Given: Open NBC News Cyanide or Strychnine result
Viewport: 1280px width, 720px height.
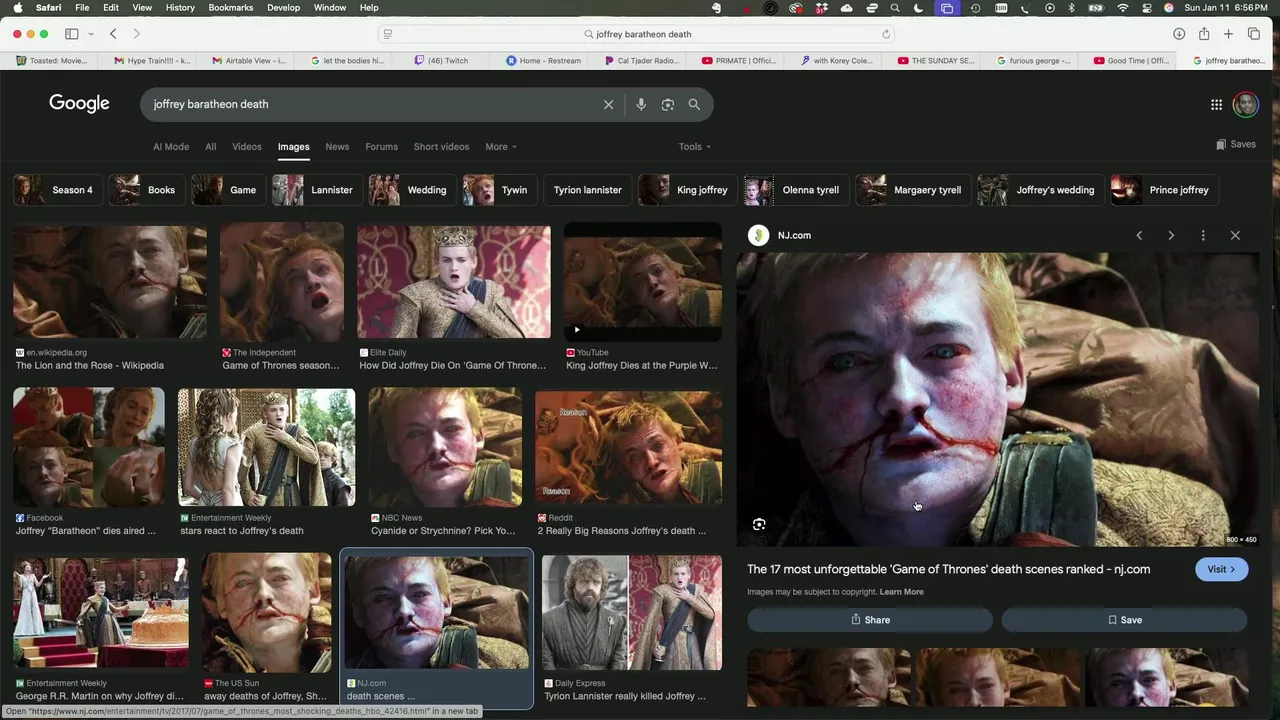Looking at the screenshot, I should (x=445, y=463).
